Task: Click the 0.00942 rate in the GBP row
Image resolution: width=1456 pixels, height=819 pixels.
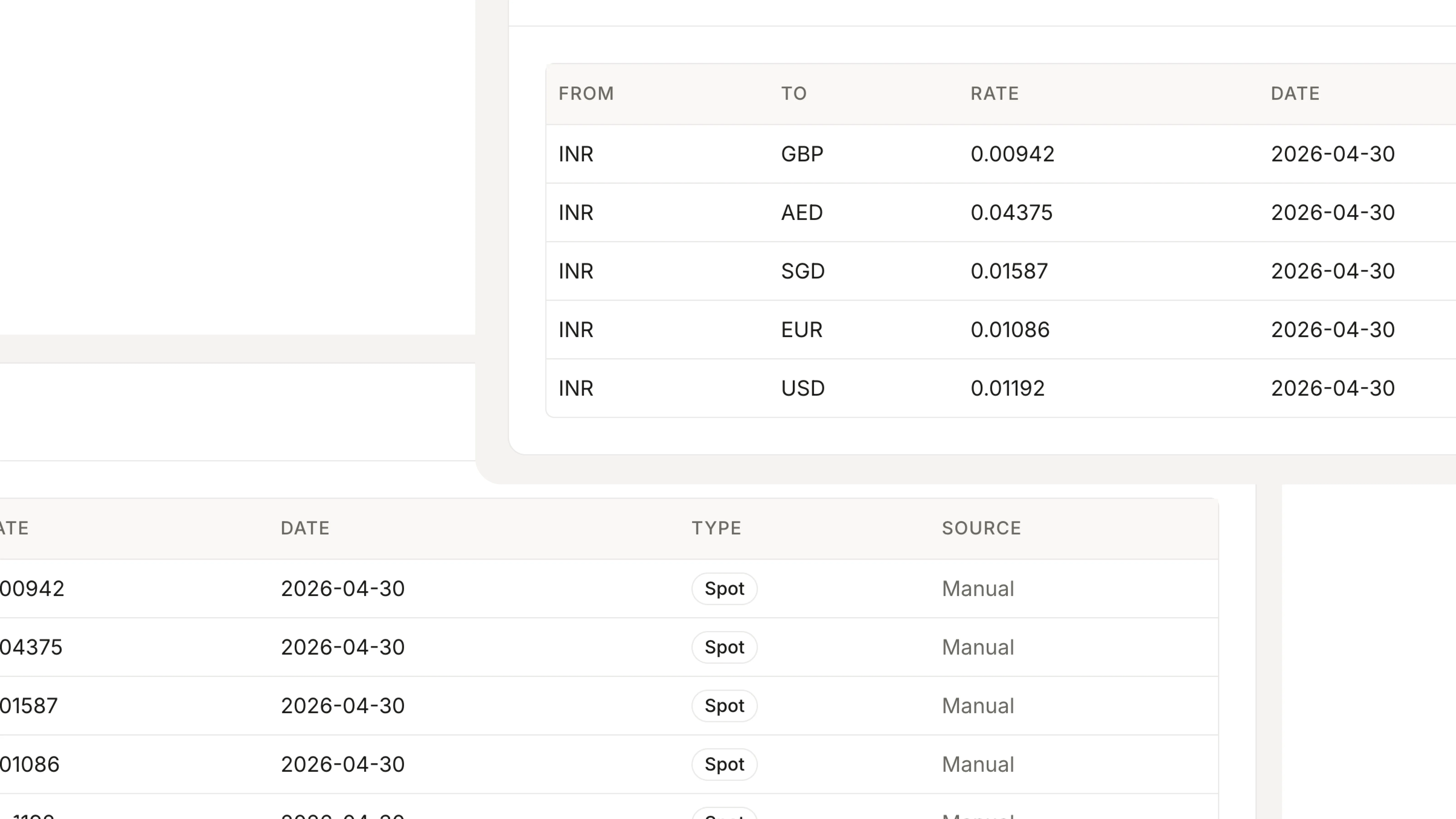Action: click(1012, 154)
